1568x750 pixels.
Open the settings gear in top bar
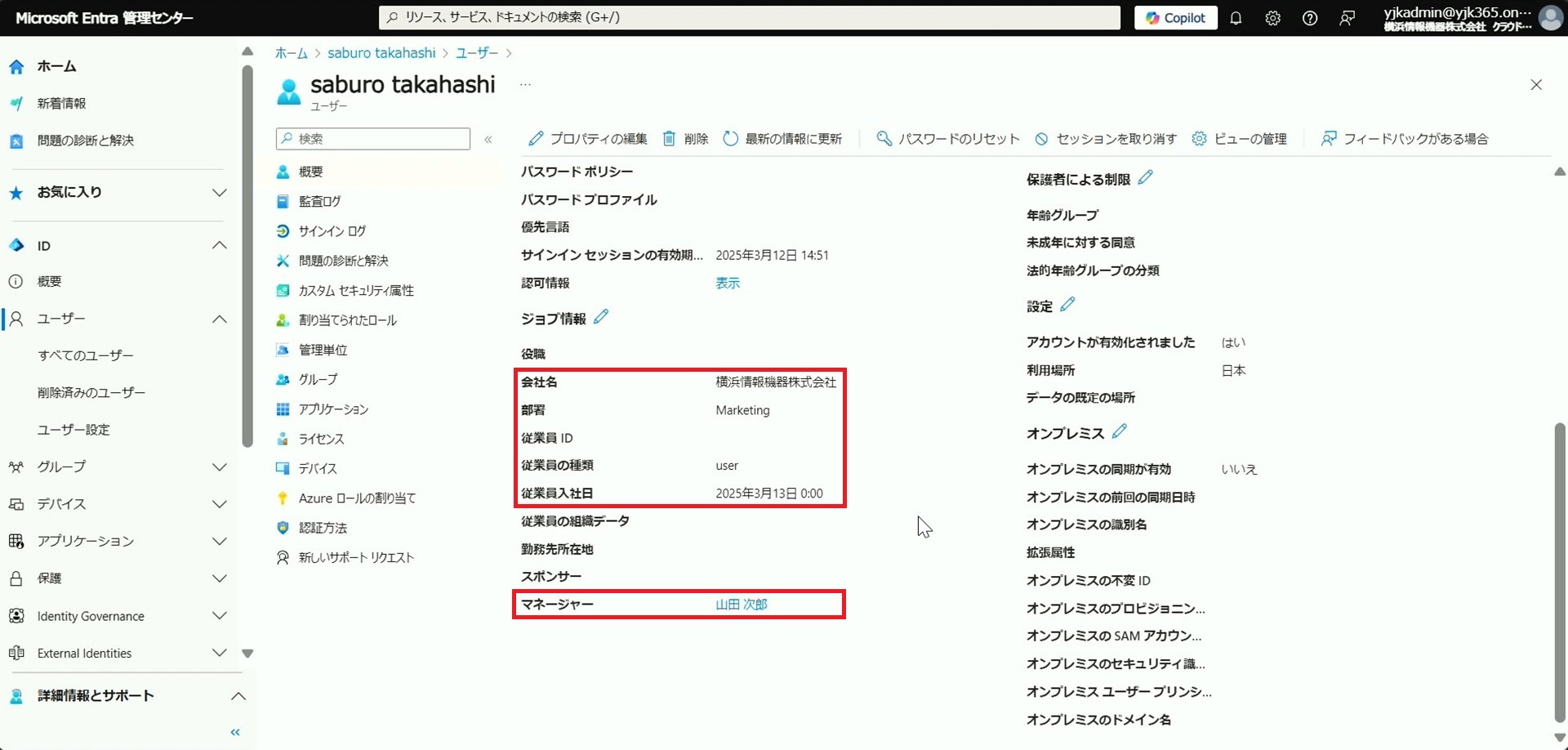point(1272,18)
